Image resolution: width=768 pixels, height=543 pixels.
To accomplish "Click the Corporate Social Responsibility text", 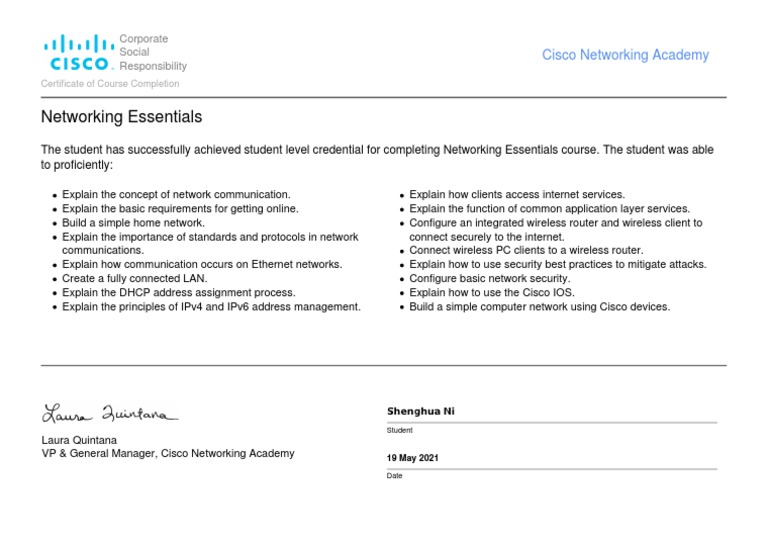I will [152, 52].
